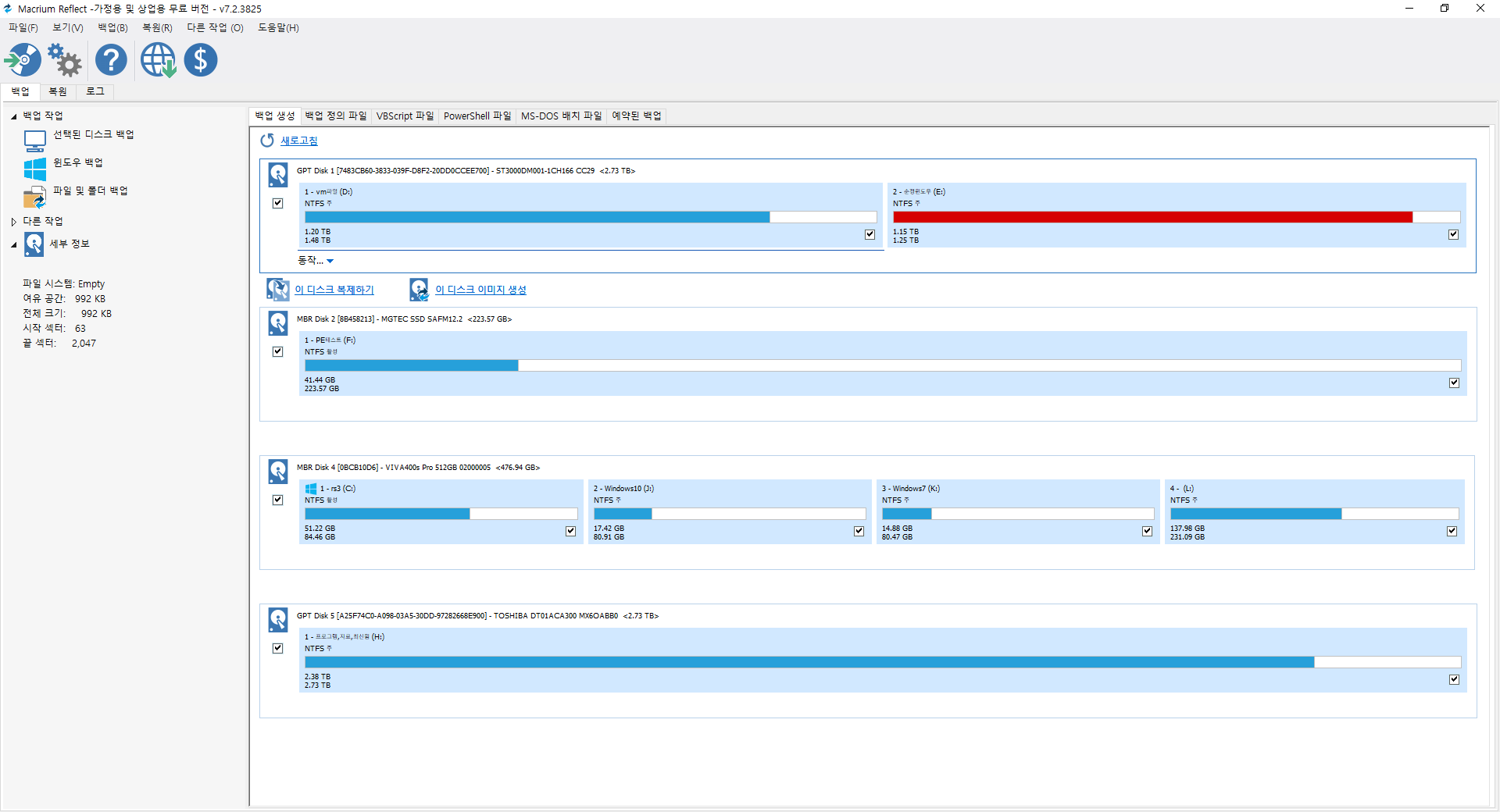Viewport: 1500px width, 812px height.
Task: Click the globe download update icon
Action: [x=158, y=60]
